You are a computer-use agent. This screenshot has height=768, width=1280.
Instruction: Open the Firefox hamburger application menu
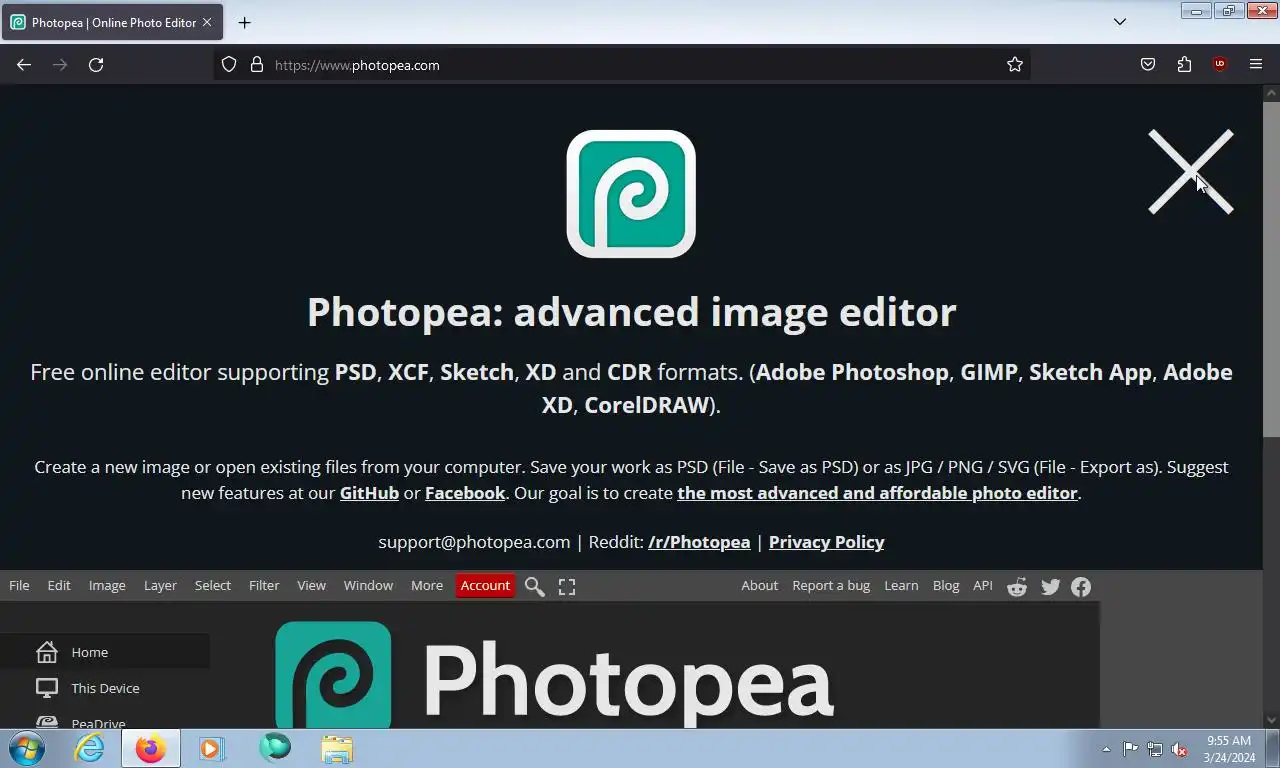click(1256, 64)
